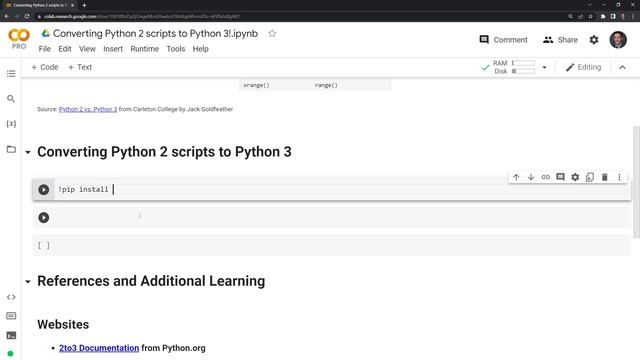
Task: Share the notebook
Action: click(x=560, y=40)
